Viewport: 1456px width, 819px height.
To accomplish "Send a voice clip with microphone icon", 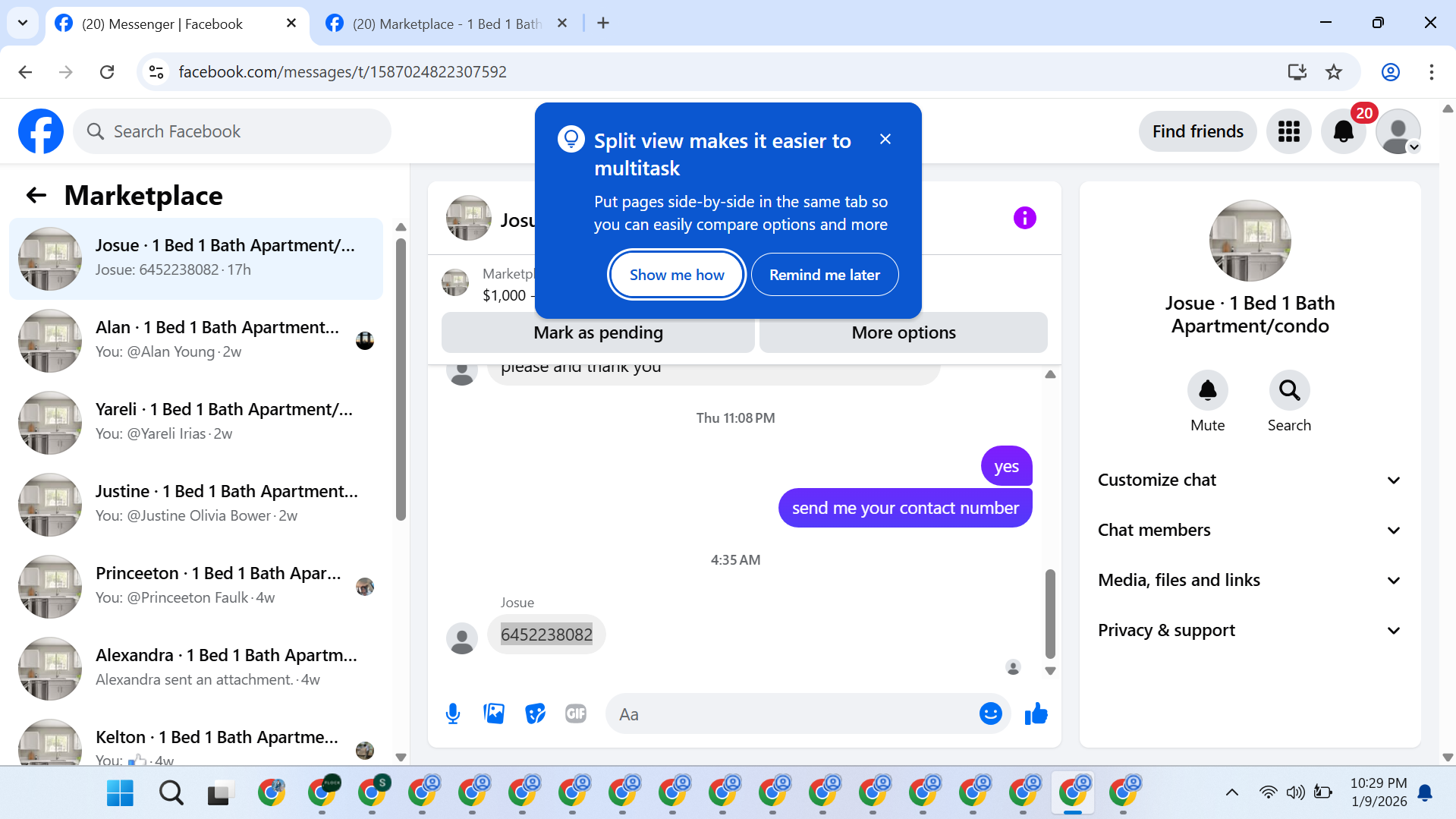I will (x=453, y=713).
